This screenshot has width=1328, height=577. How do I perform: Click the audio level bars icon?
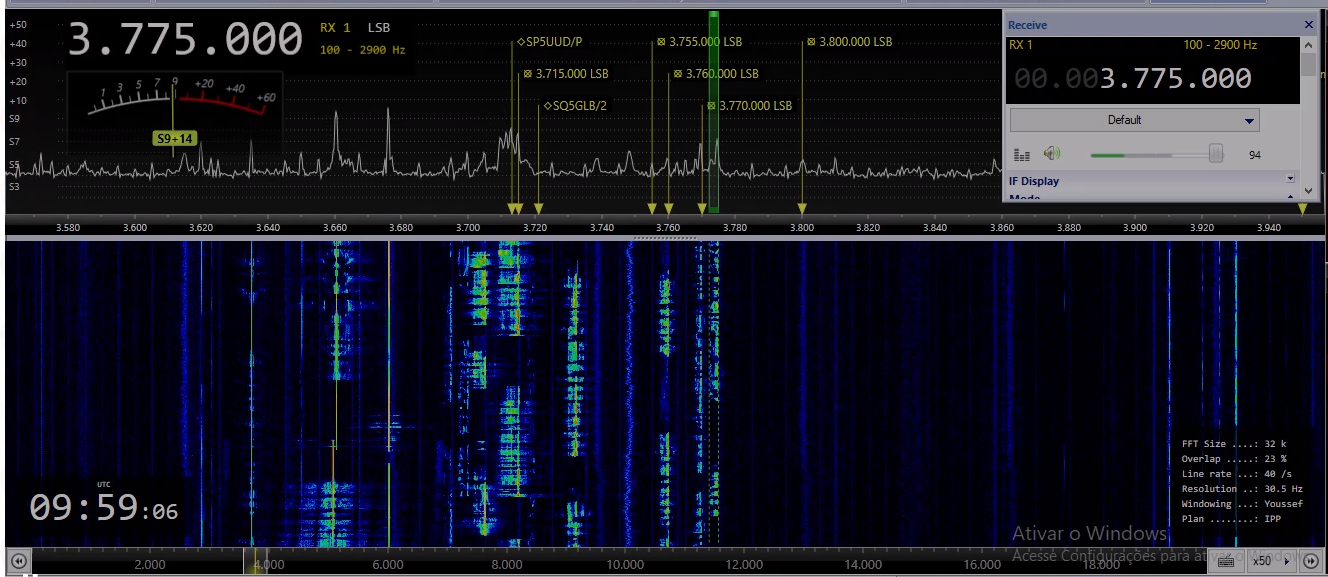1022,155
